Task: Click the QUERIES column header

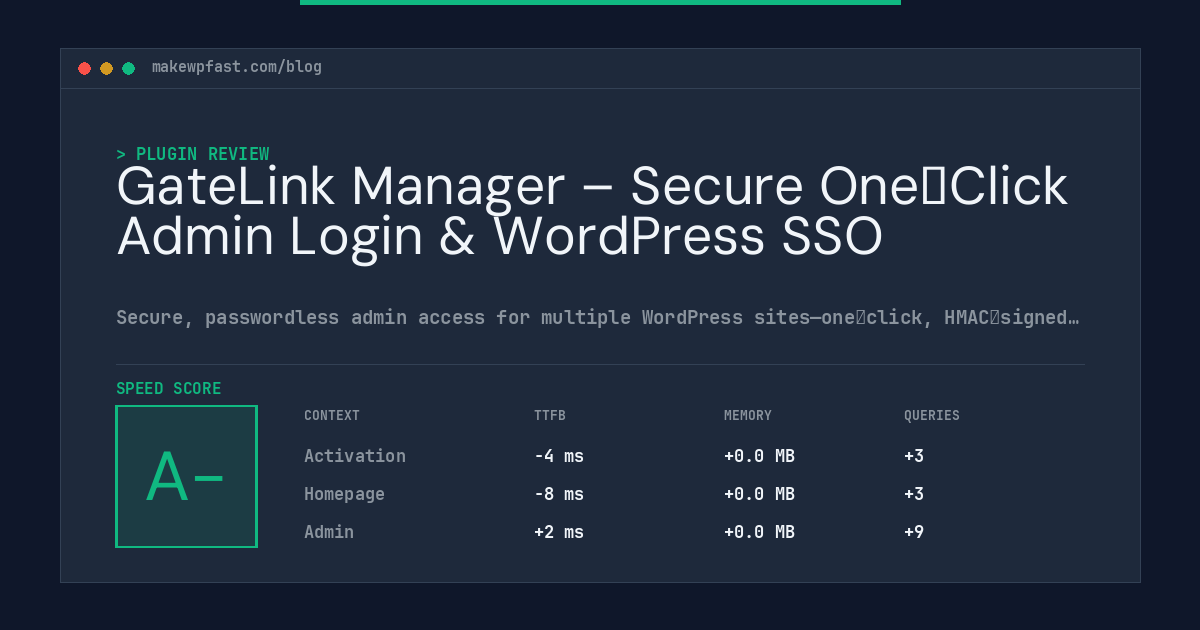Action: coord(932,415)
